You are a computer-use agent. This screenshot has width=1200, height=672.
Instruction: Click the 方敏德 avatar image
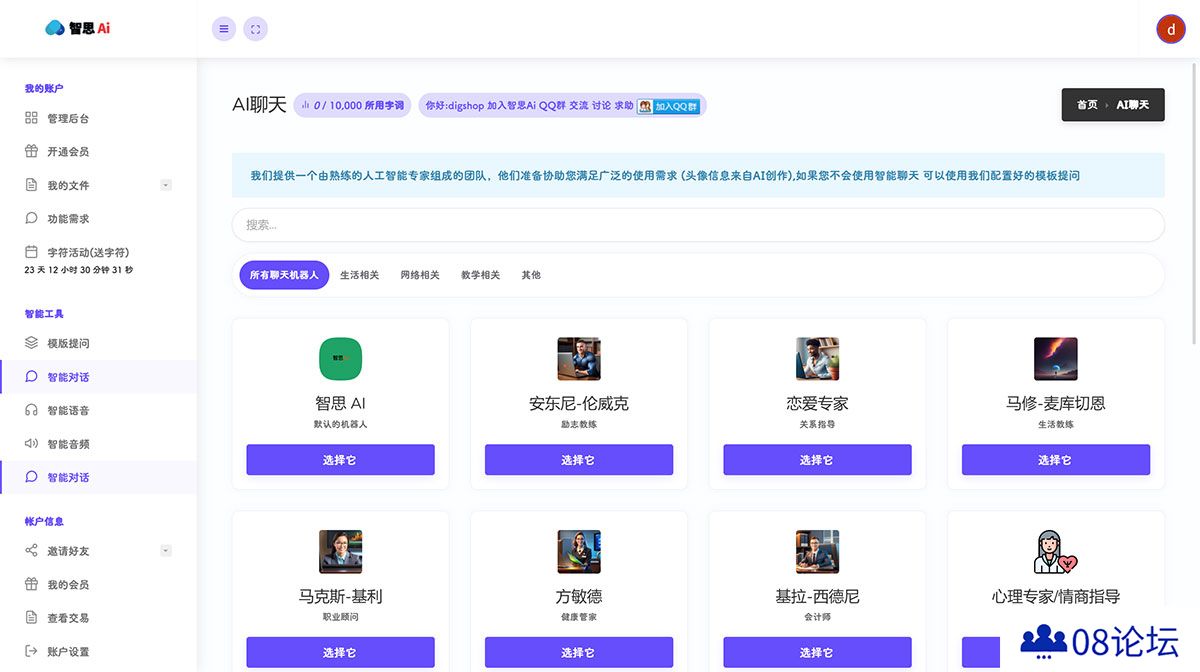point(579,551)
